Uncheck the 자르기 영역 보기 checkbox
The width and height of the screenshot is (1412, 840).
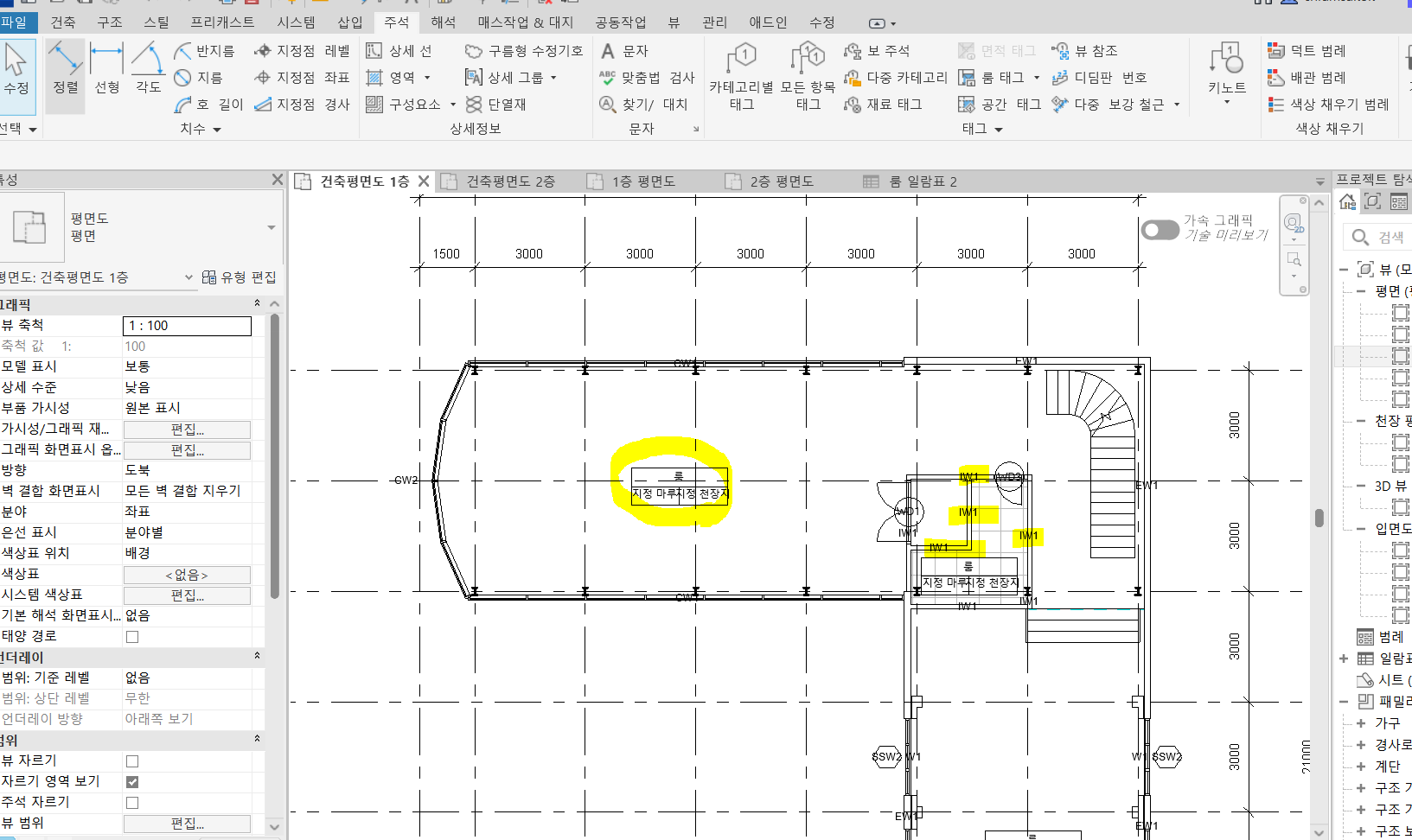click(x=132, y=782)
